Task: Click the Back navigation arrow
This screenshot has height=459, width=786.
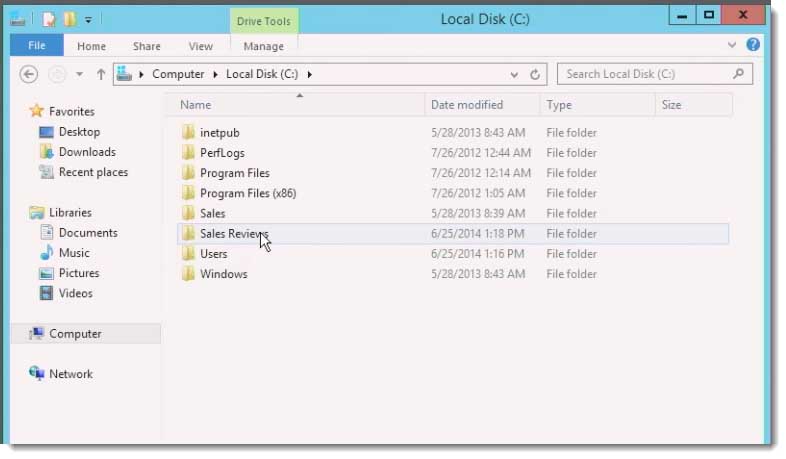Action: click(x=29, y=74)
